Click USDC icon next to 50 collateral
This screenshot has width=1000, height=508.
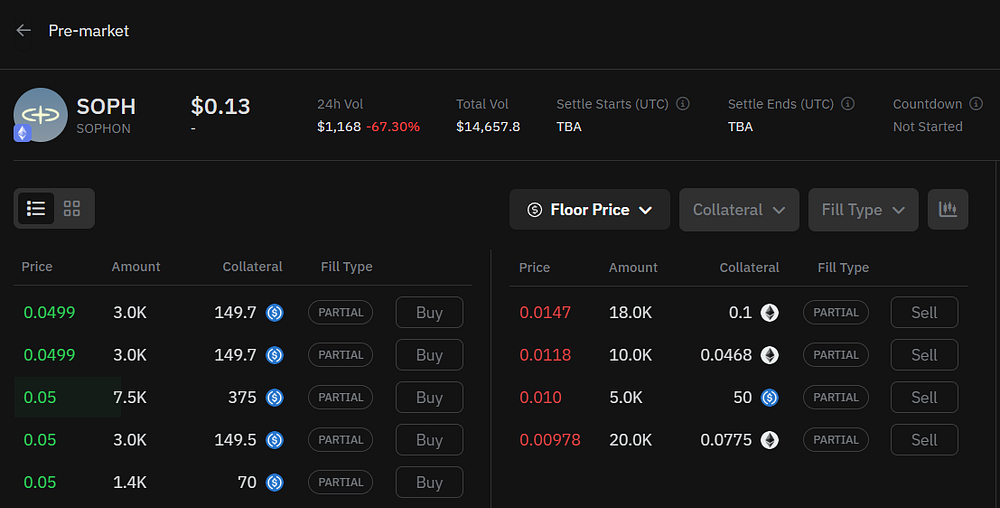click(x=770, y=398)
